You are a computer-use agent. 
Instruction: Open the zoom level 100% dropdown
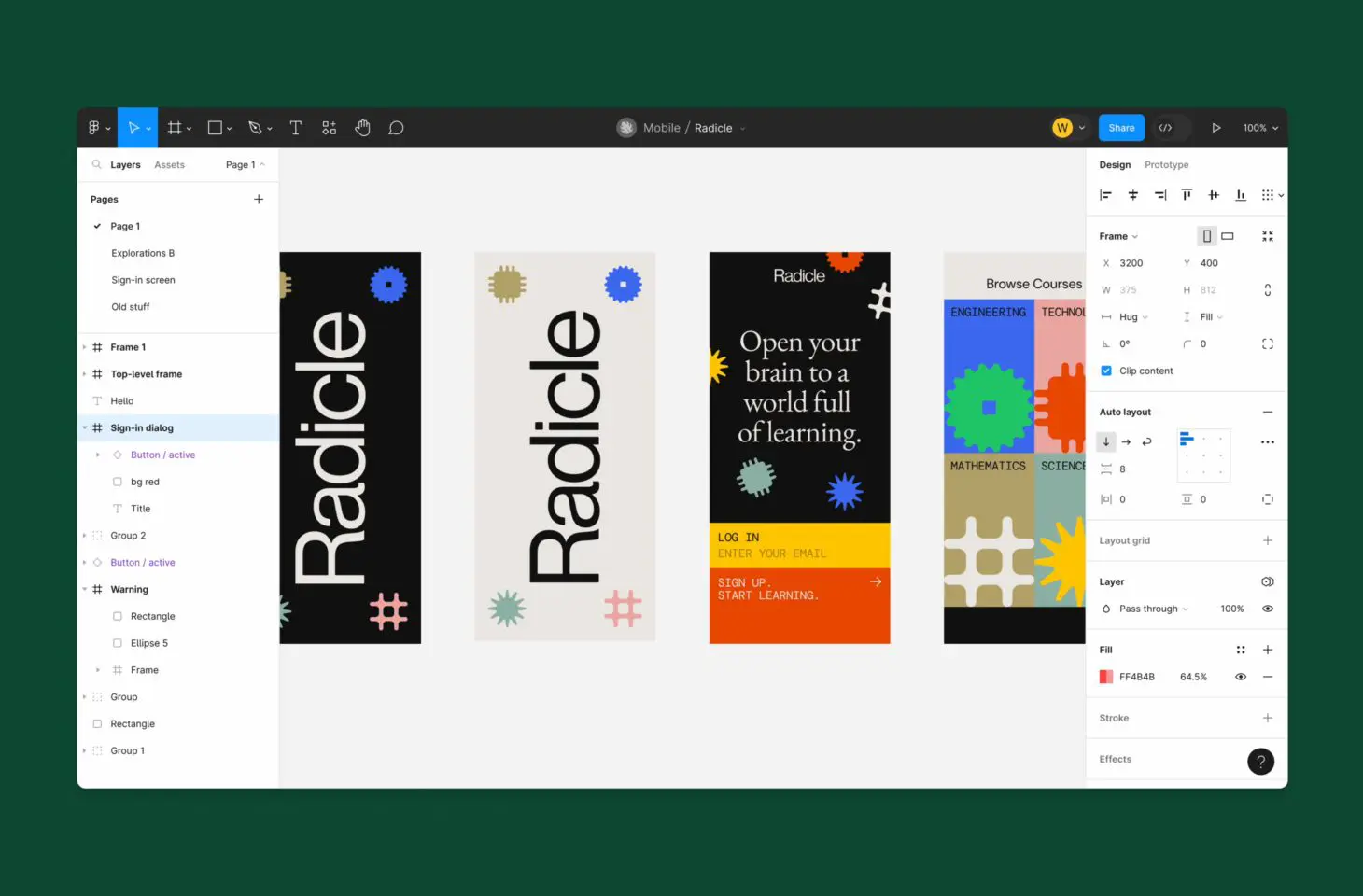(1259, 128)
